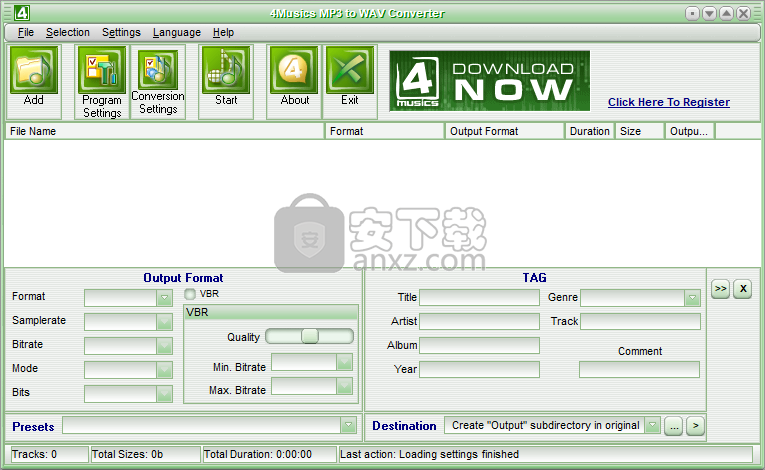
Task: Click the truncated Outpu... column header
Action: pos(690,131)
